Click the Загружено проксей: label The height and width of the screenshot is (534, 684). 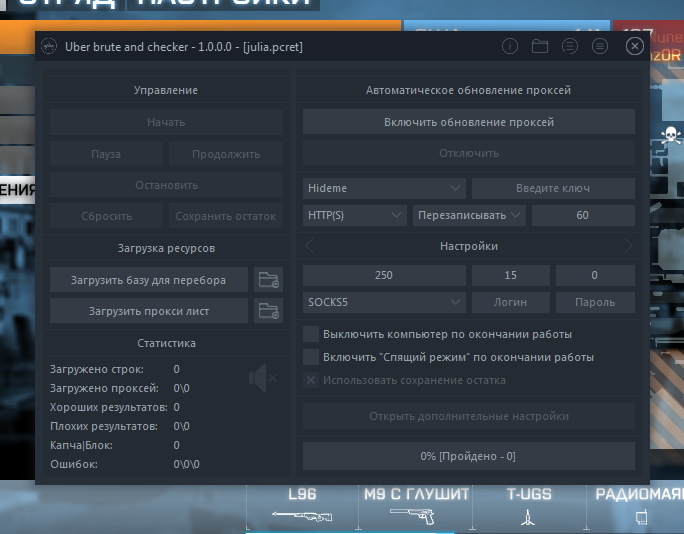(104, 388)
